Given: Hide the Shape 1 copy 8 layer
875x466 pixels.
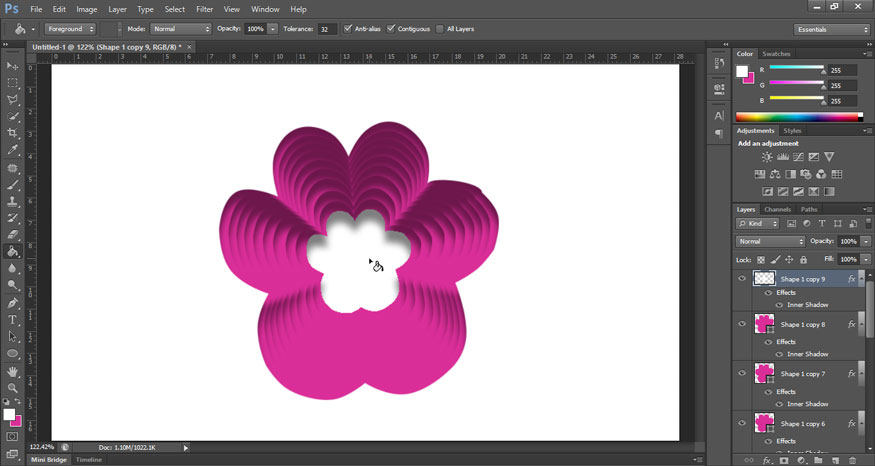Looking at the screenshot, I should click(x=741, y=324).
